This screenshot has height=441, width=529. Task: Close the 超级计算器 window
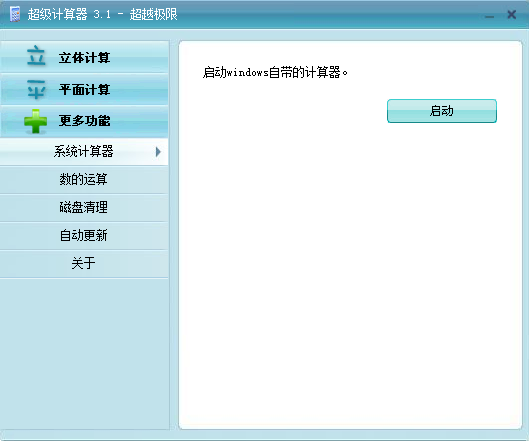point(512,15)
